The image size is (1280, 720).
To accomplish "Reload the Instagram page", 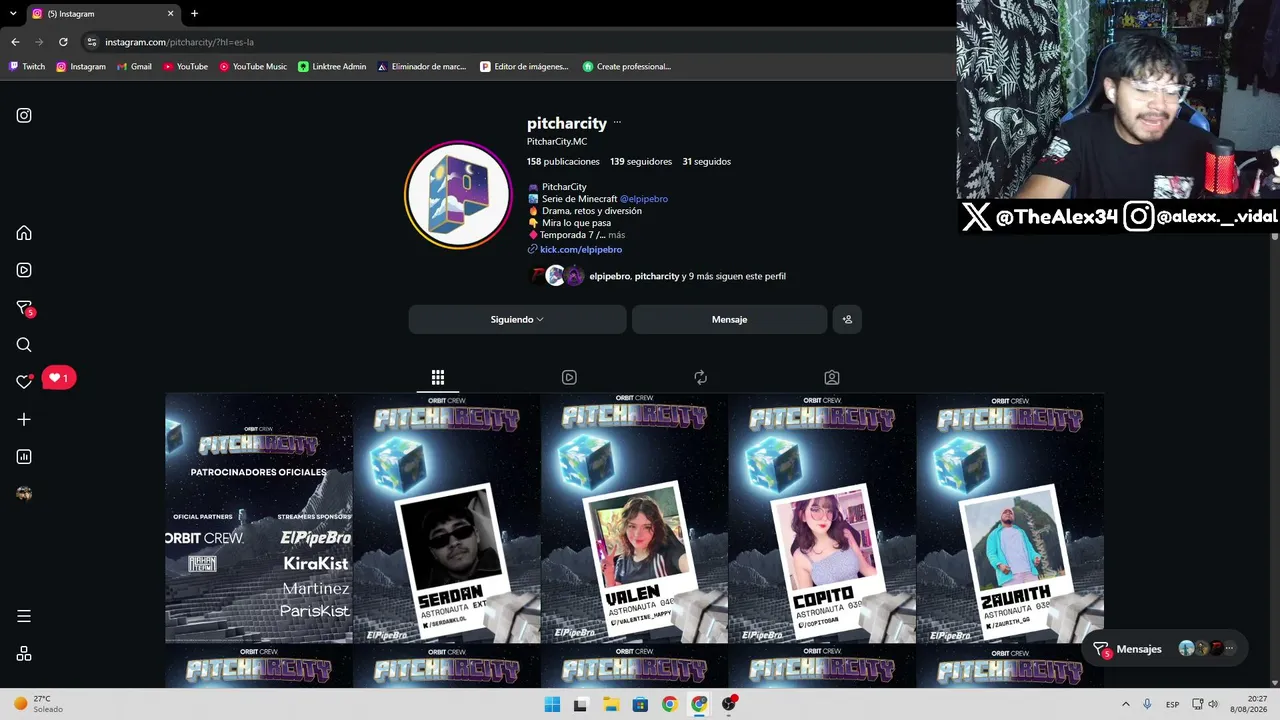I will 63,42.
